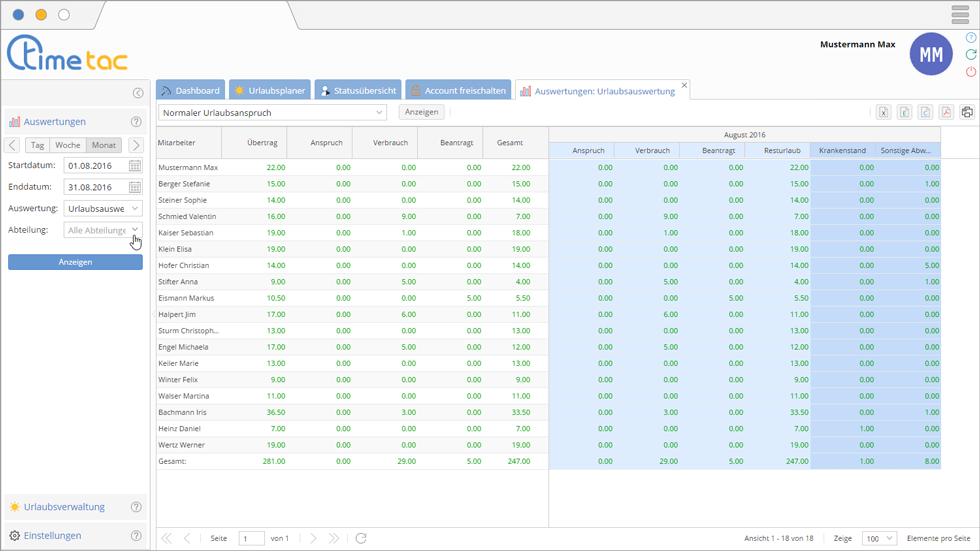Viewport: 980px width, 551px height.
Task: Open help via blue question mark icon
Action: point(971,37)
